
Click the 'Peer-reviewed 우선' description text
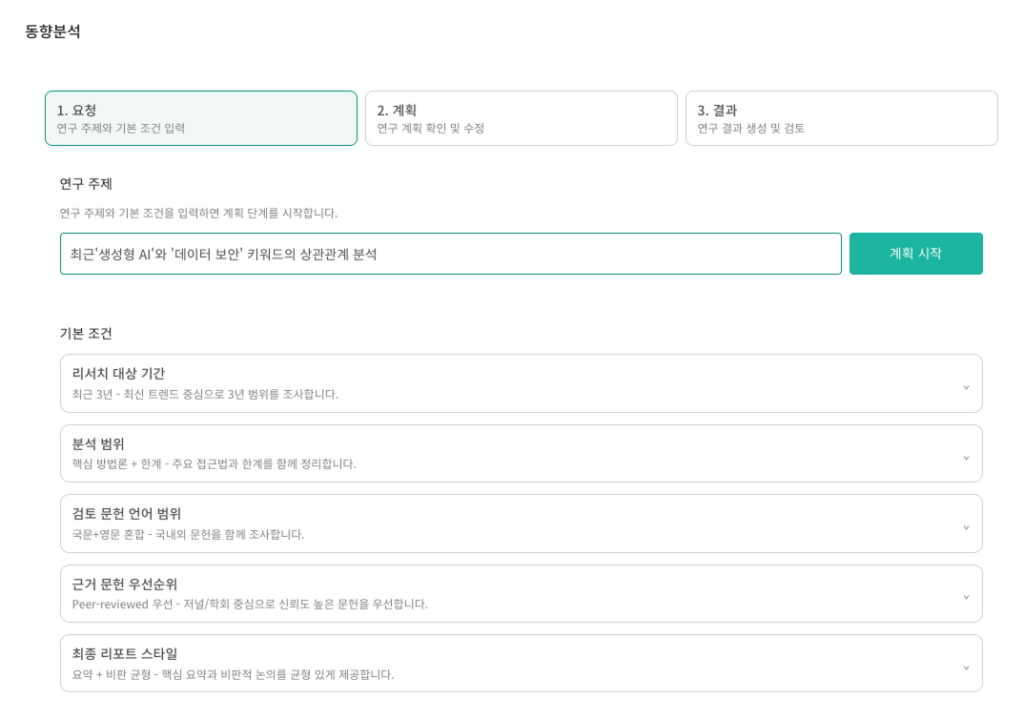[x=250, y=604]
